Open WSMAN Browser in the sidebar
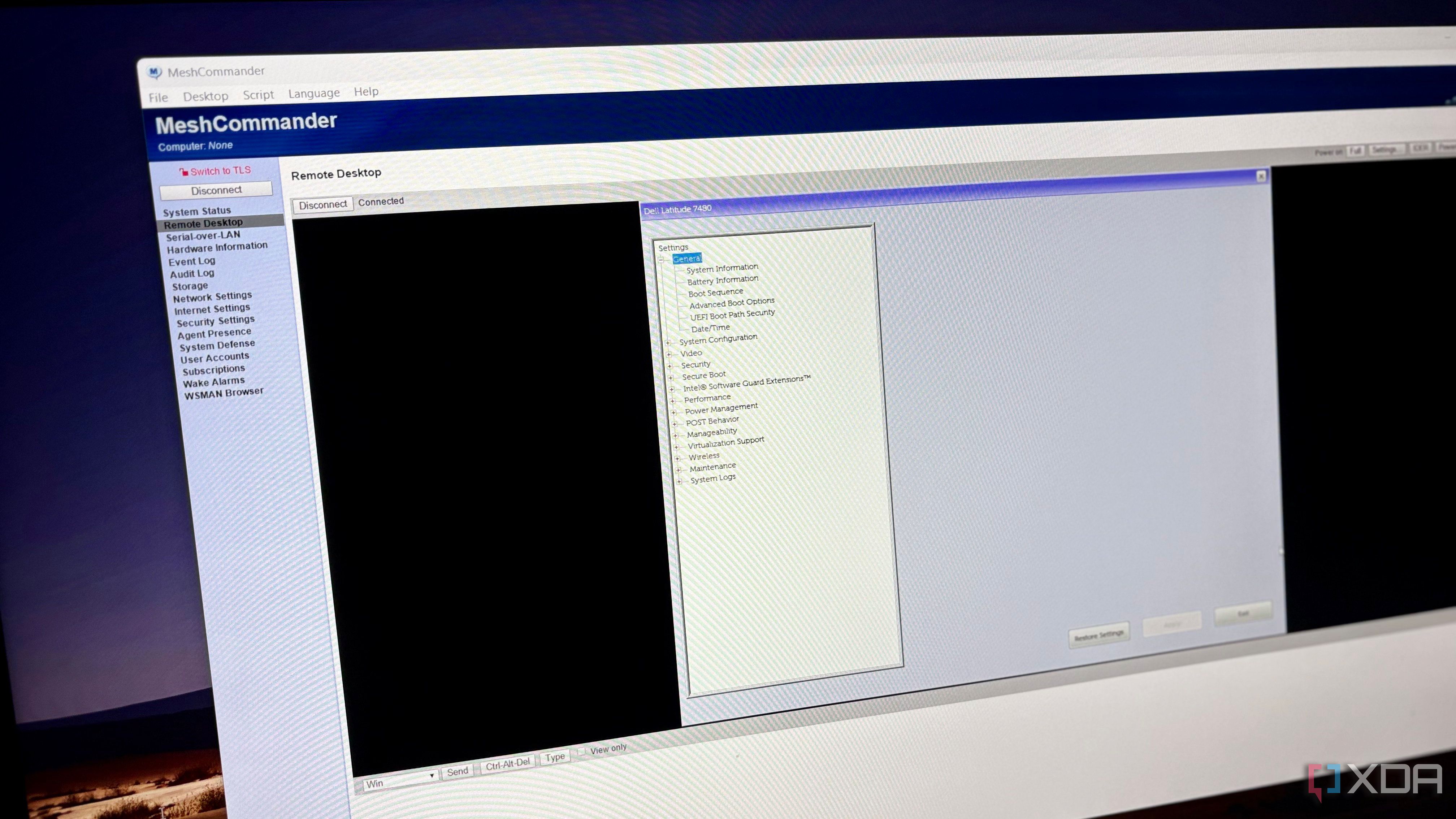Screen dimensions: 1456x819 pyautogui.click(x=224, y=393)
